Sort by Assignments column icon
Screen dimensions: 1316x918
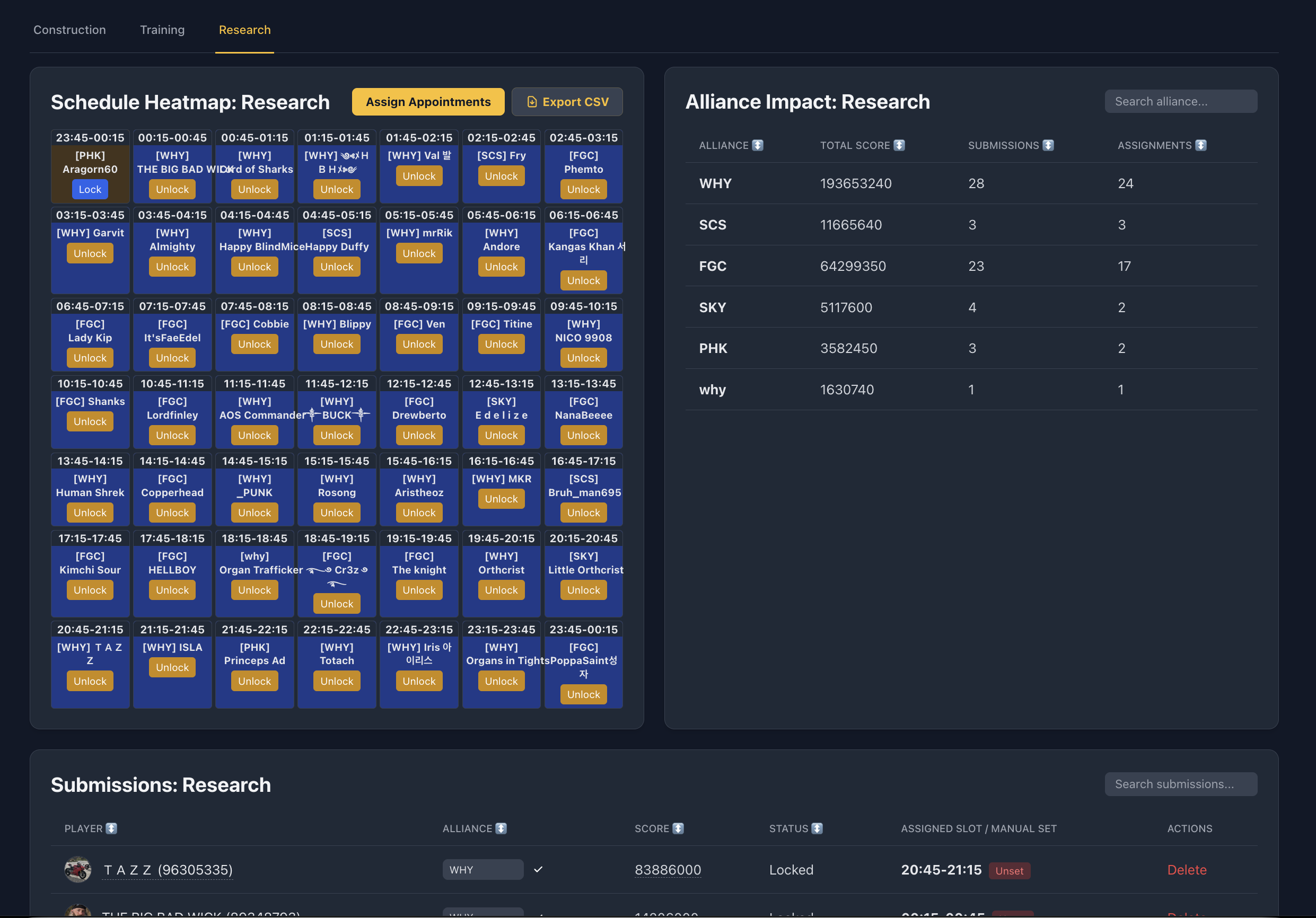coord(1200,146)
